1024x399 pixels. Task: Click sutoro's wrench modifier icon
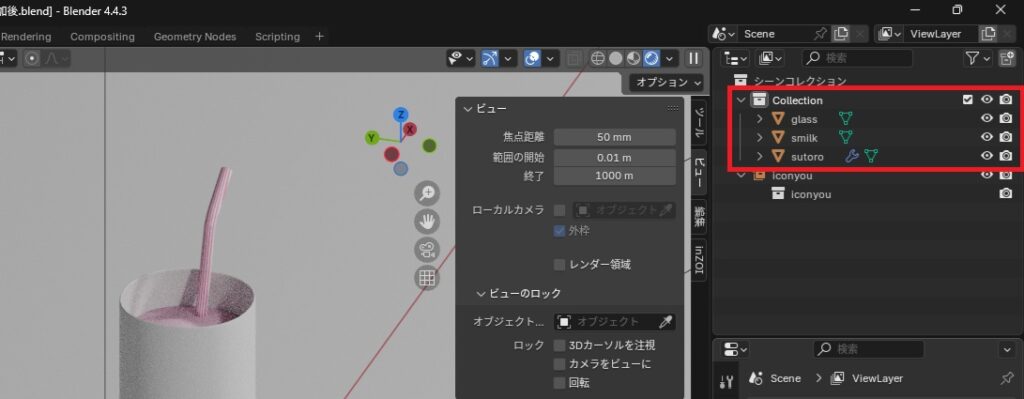coord(851,156)
